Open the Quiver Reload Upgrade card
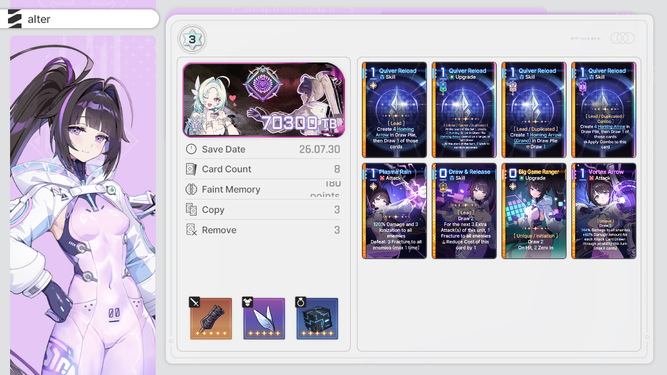Screen dimensions: 667x375 [464, 110]
